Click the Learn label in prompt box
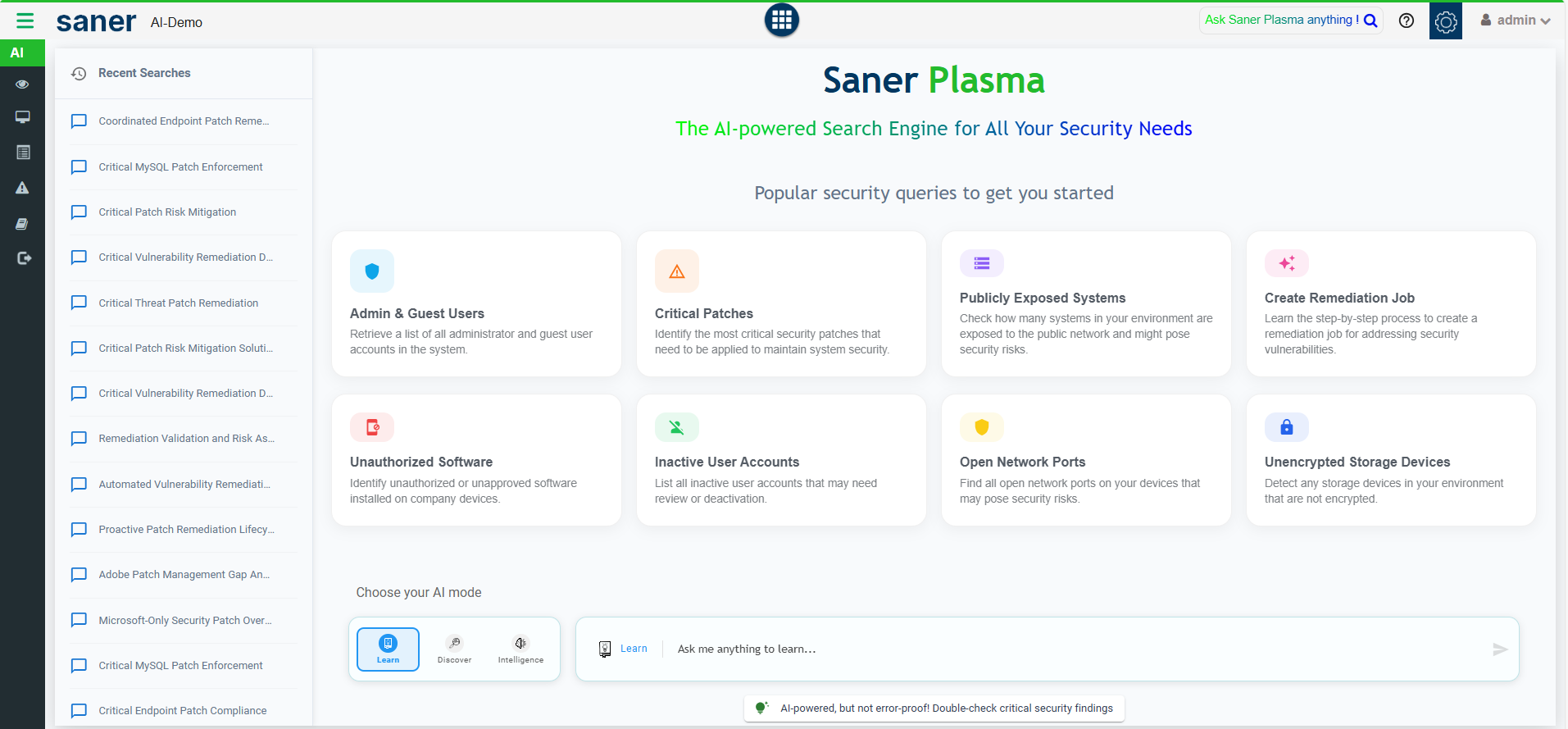Viewport: 1568px width, 729px height. 634,649
